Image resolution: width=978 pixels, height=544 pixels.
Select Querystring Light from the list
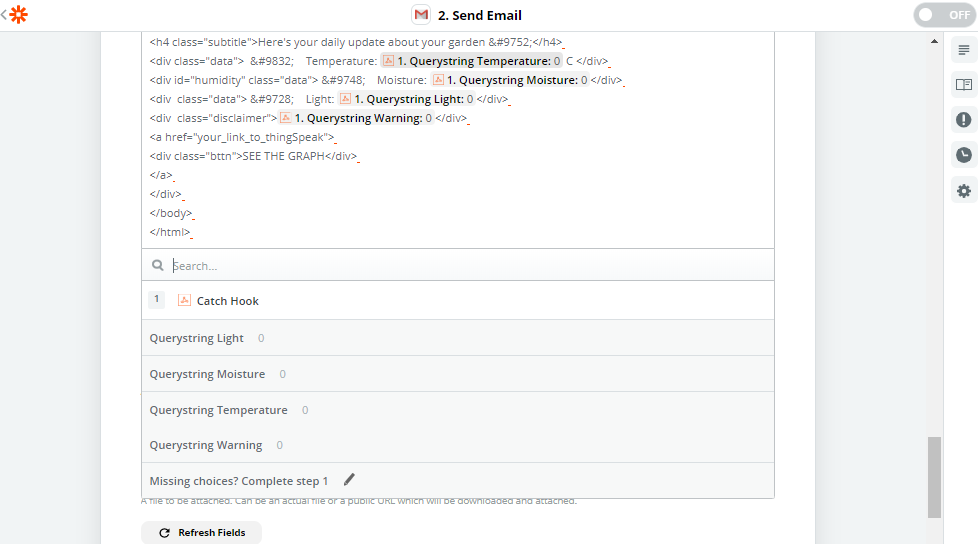coord(197,338)
